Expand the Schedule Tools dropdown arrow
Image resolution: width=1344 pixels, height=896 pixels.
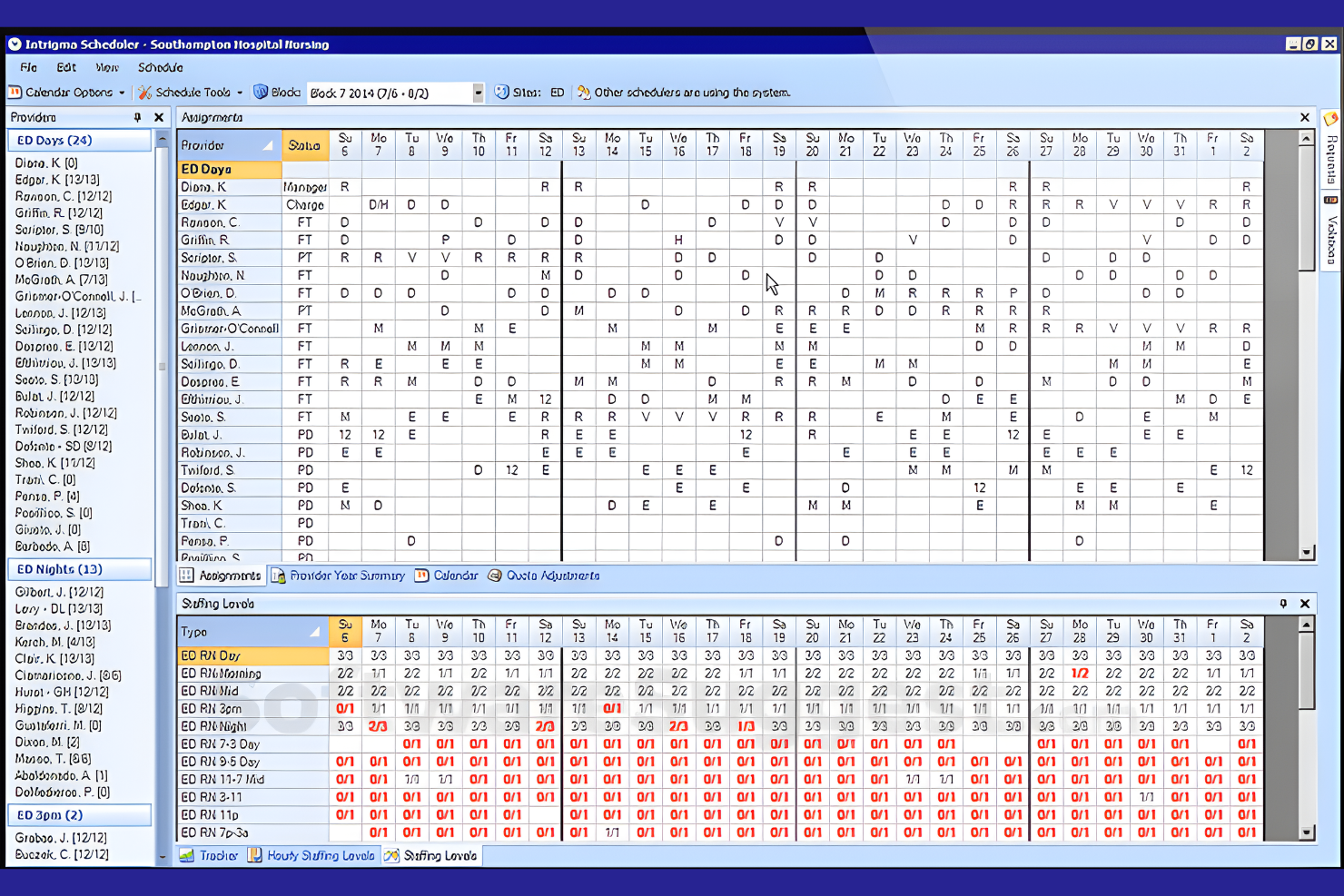[238, 92]
